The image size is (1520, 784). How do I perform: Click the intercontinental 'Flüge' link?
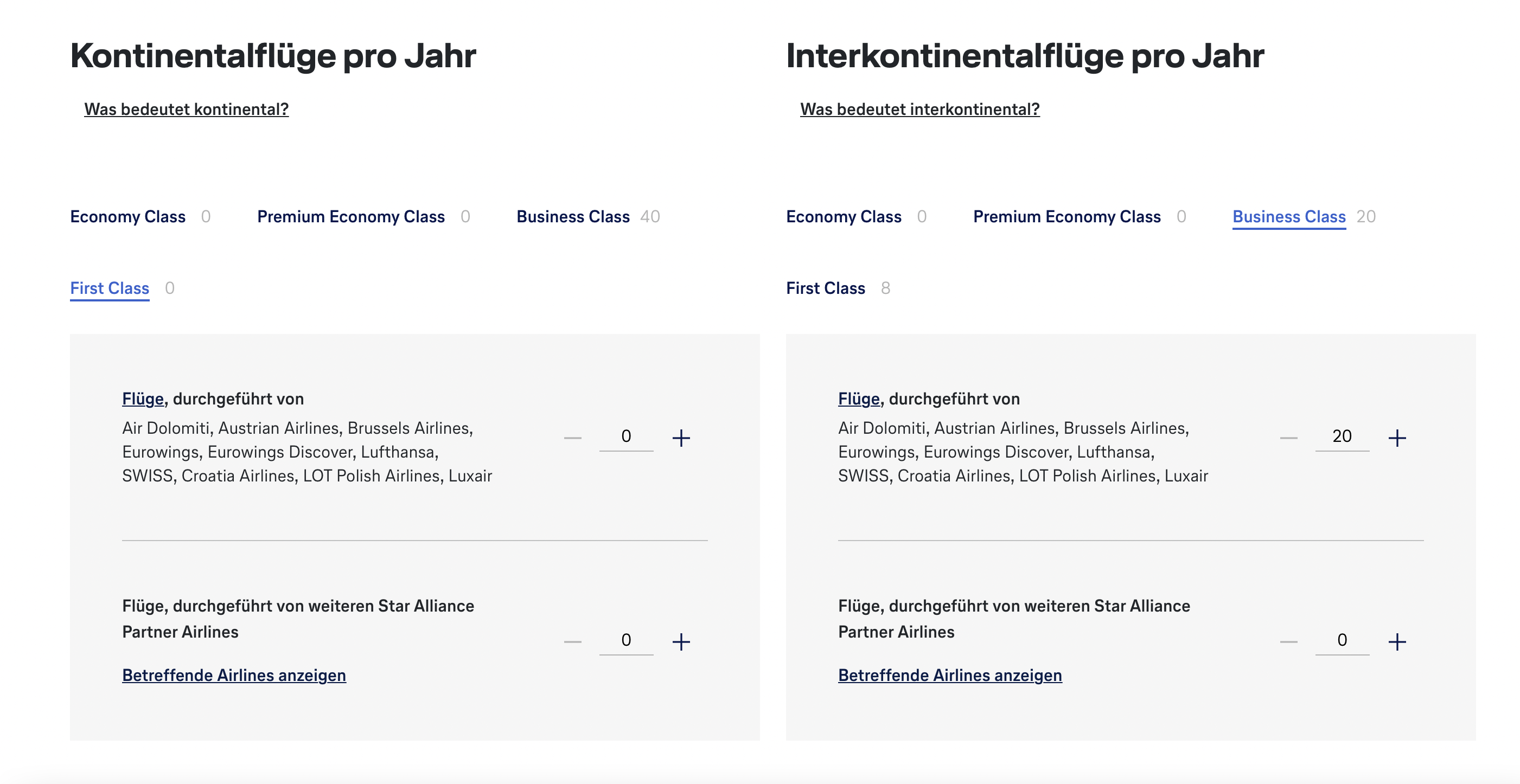pos(859,399)
